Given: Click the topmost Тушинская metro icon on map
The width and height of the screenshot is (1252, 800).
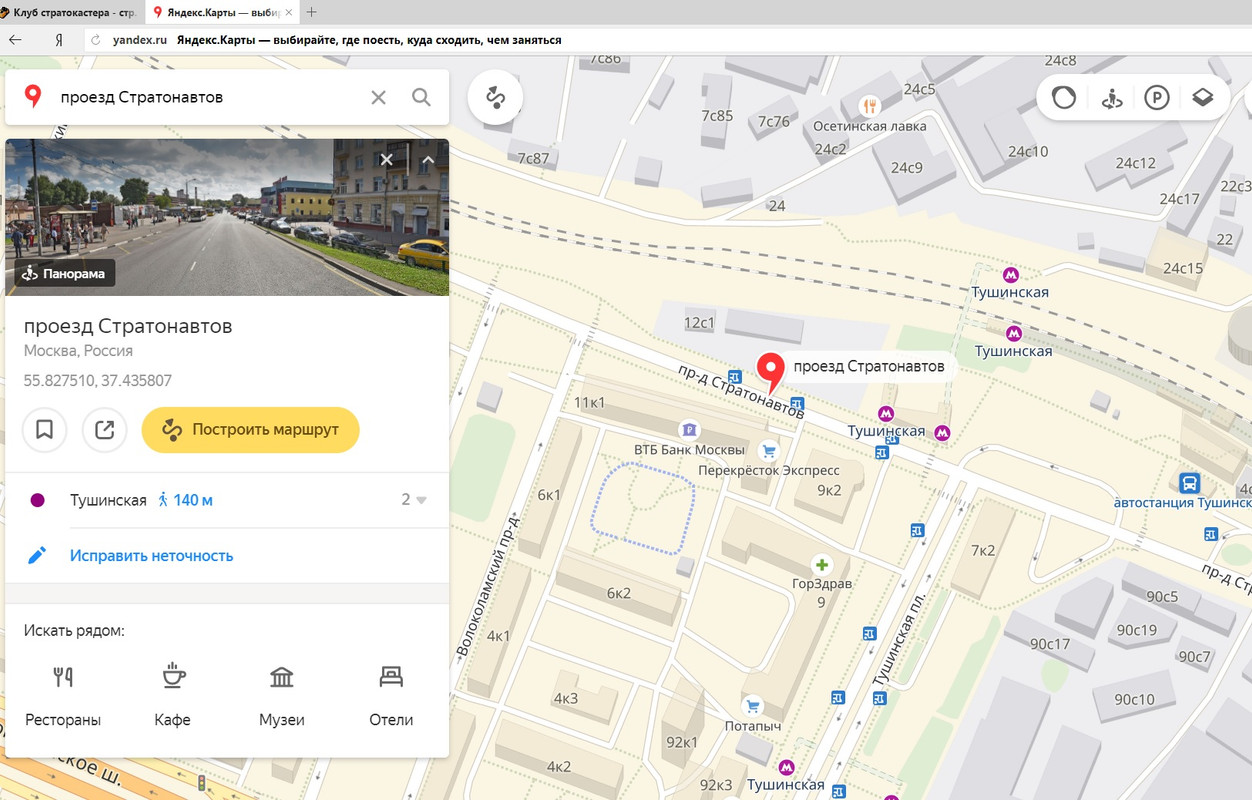Looking at the screenshot, I should point(1011,273).
